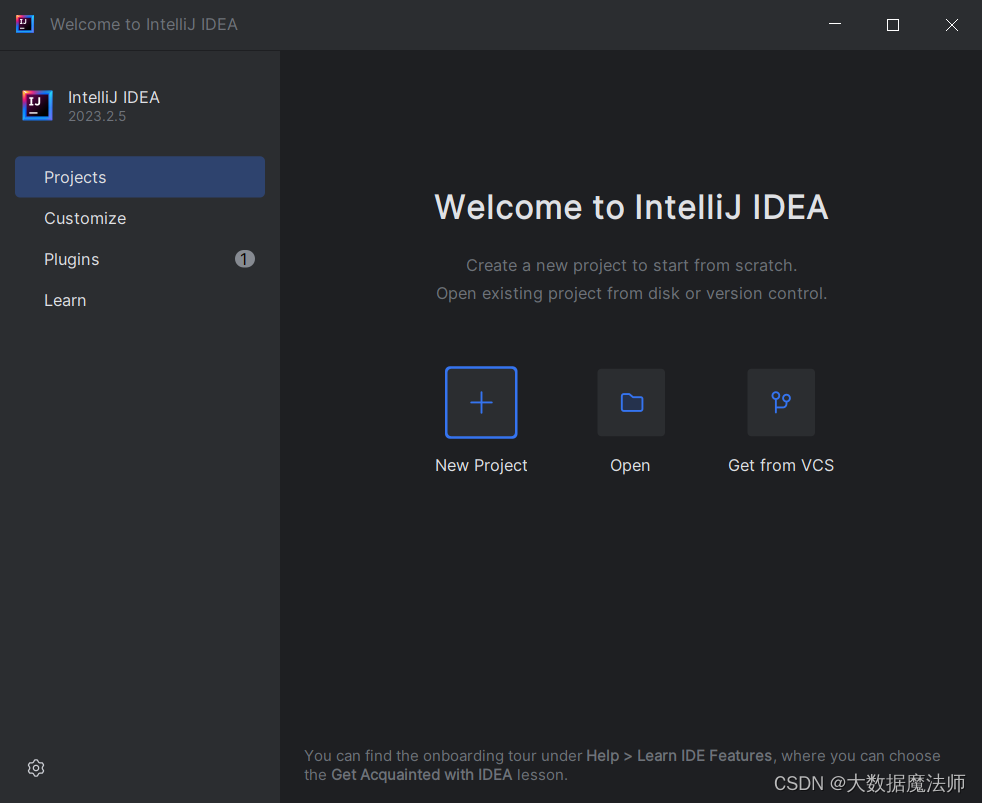Click the New Project label
Image resolution: width=982 pixels, height=803 pixels.
(x=481, y=465)
